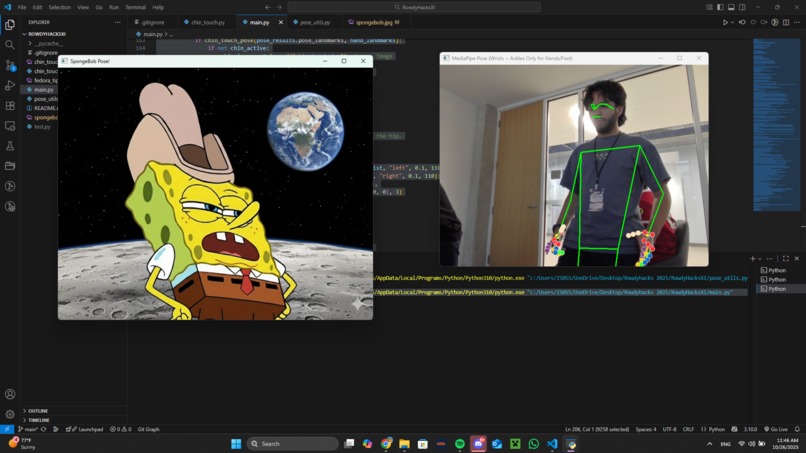Open the Explorer view in activity bar

click(x=10, y=25)
